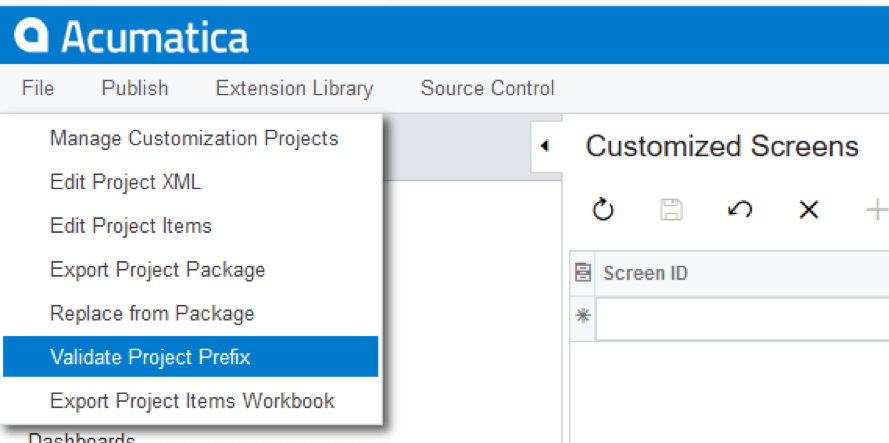
Task: Choose Edit Project XML
Action: (x=190, y=182)
